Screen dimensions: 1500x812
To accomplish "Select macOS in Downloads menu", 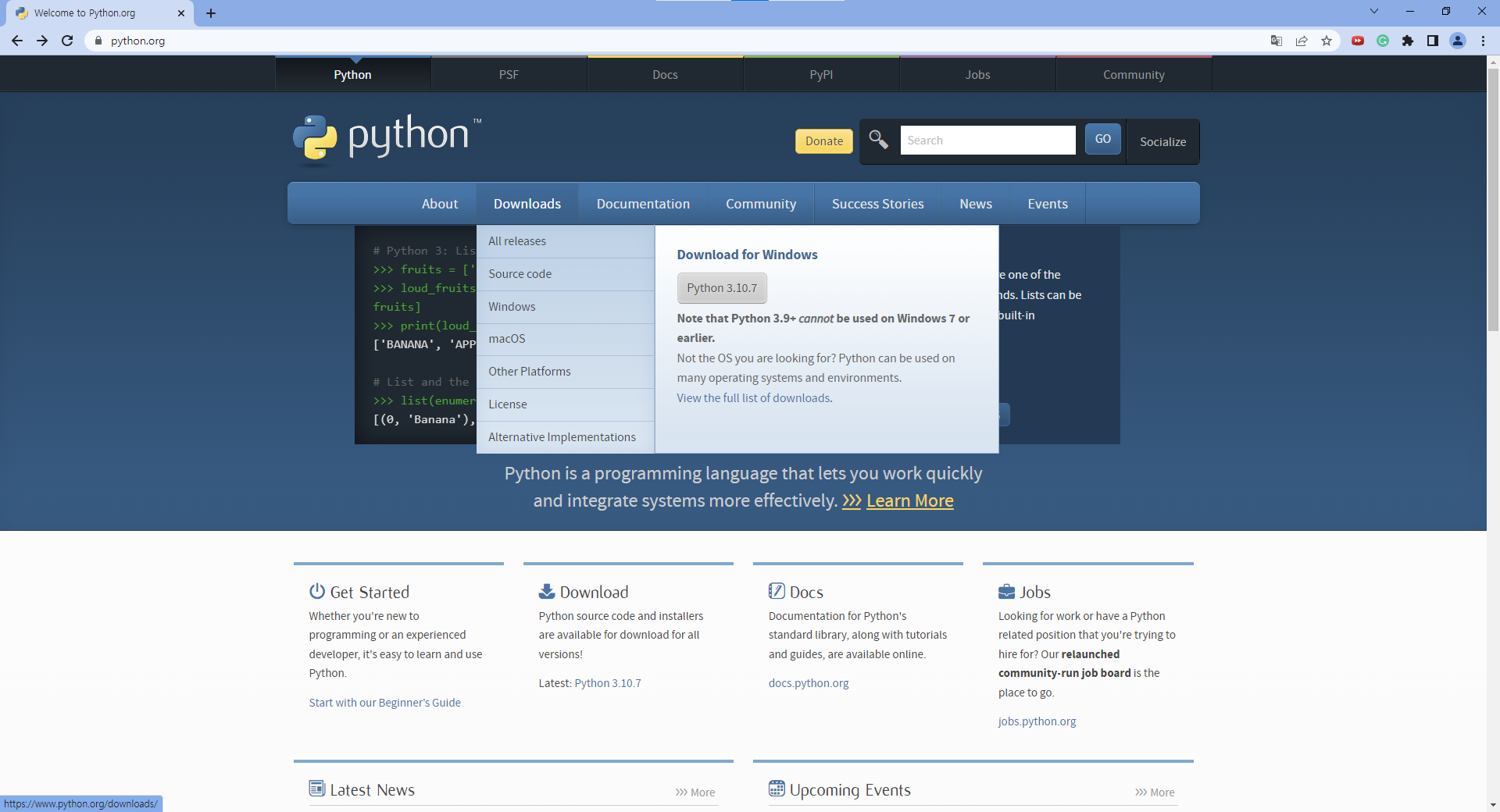I will click(566, 339).
